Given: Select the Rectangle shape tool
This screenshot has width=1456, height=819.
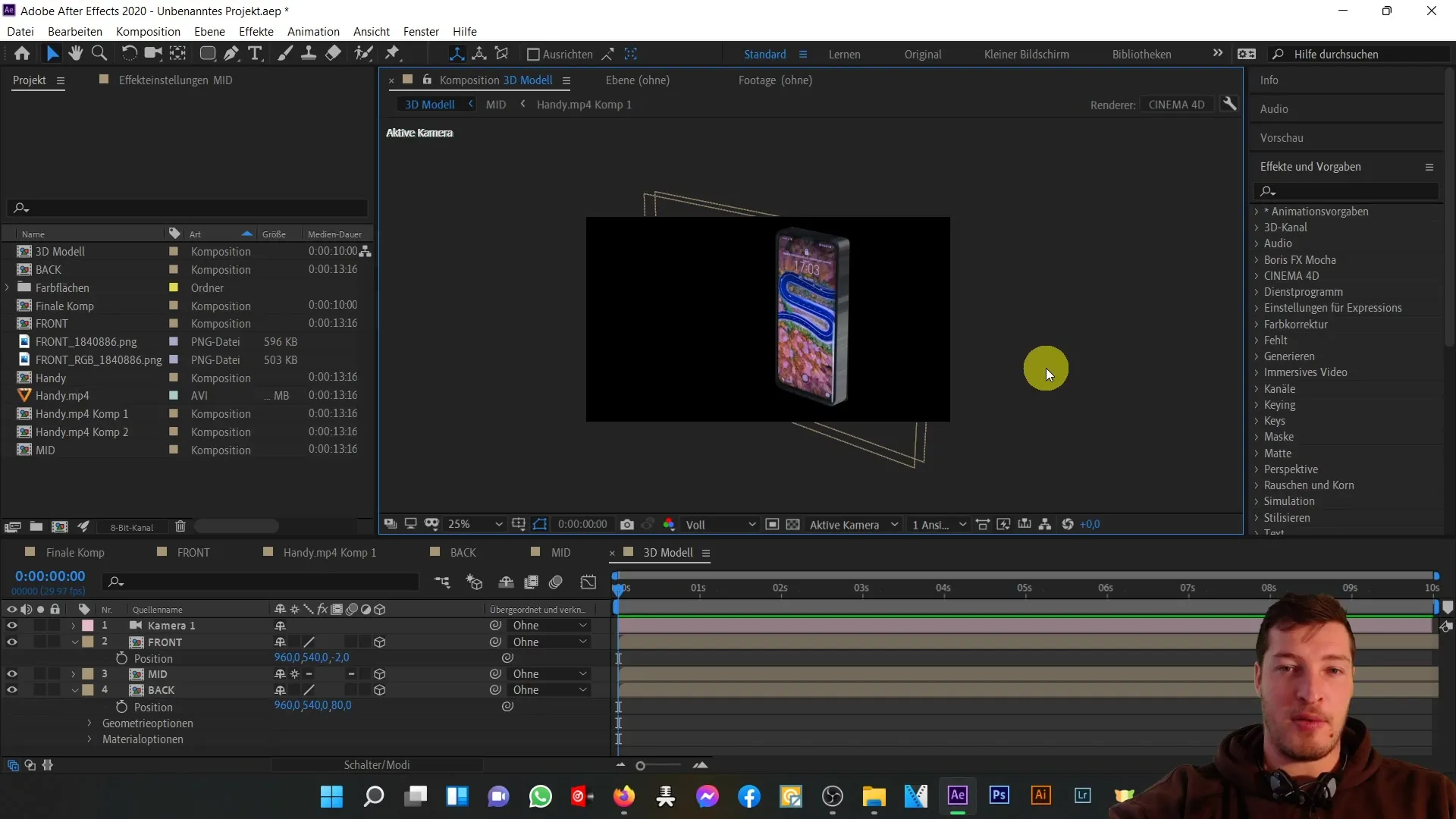Looking at the screenshot, I should [207, 54].
